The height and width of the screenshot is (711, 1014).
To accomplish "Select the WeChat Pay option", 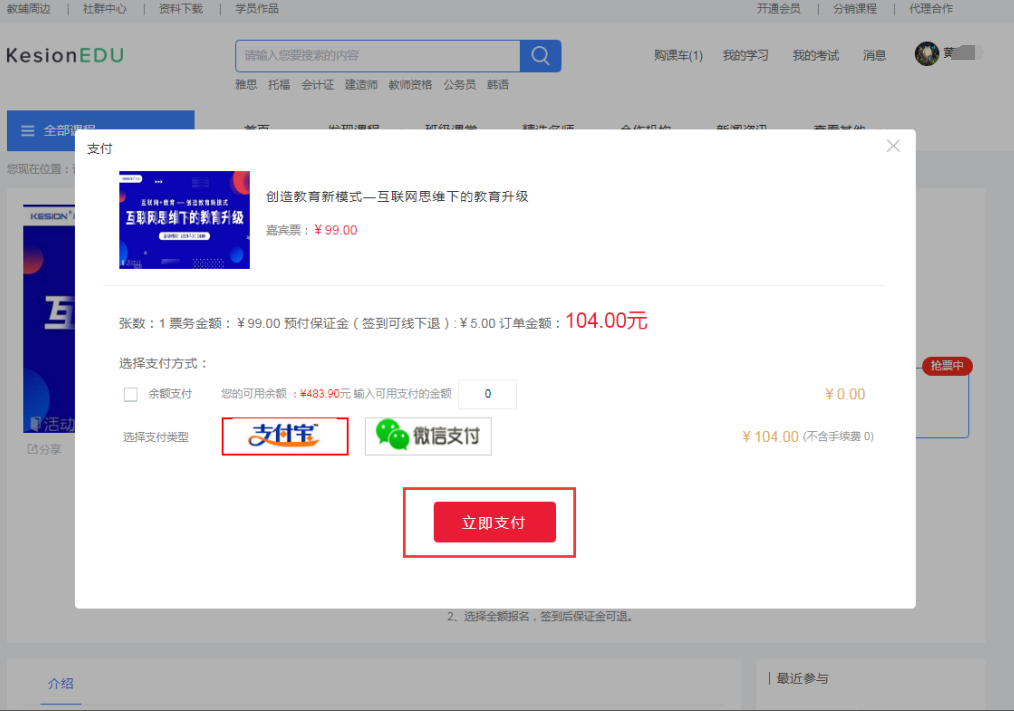I will pyautogui.click(x=428, y=436).
